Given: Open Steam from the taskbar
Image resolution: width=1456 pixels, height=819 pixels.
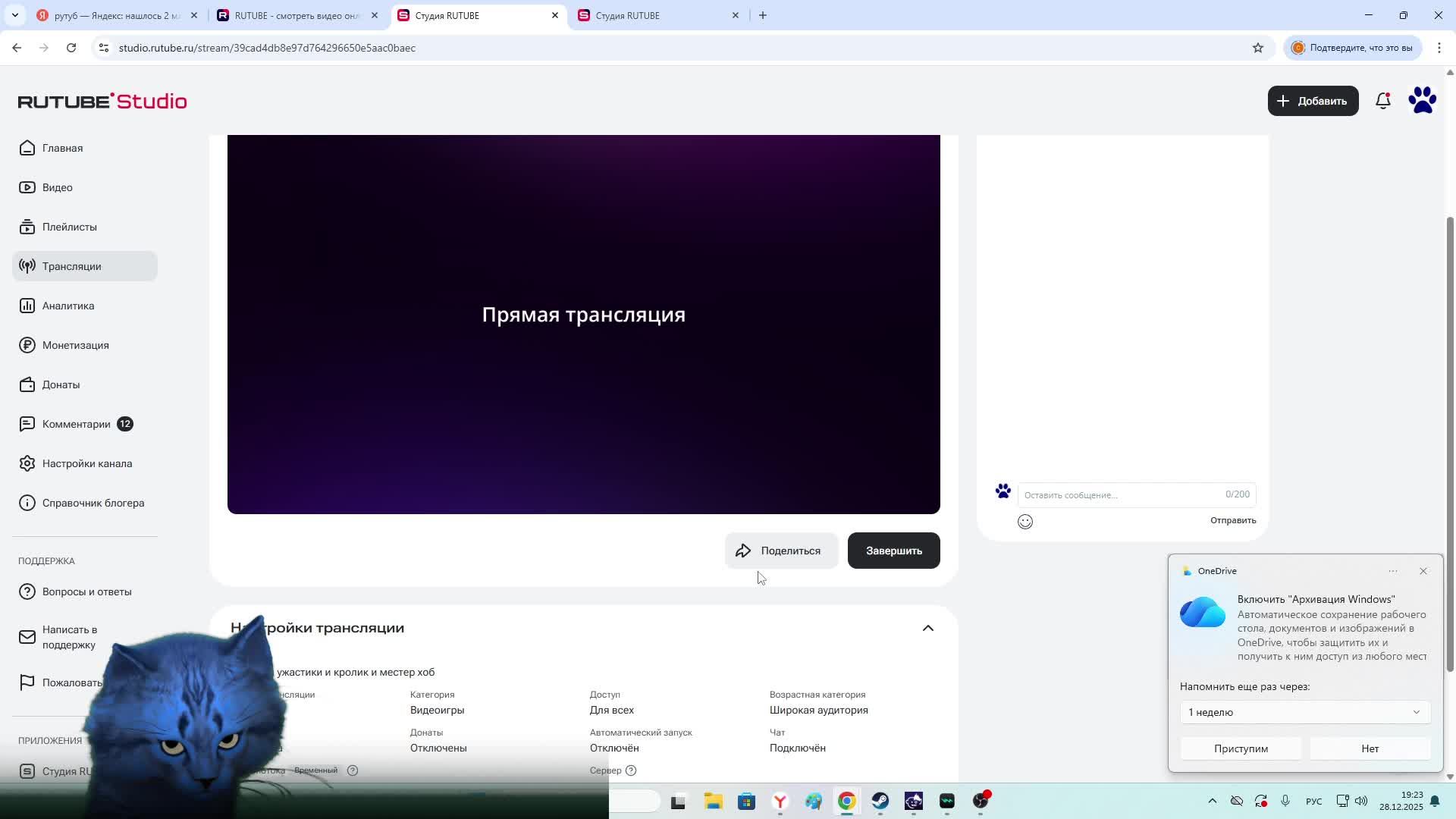Looking at the screenshot, I should point(880,802).
